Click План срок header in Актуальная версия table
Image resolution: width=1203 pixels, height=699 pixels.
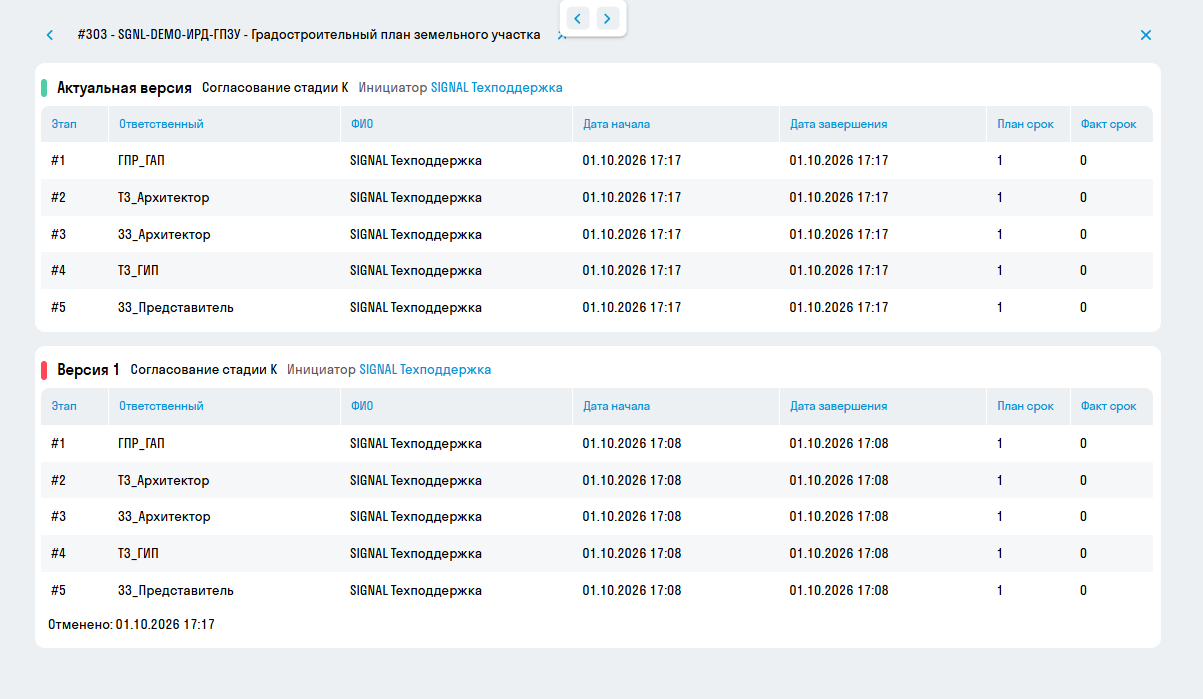tap(1026, 125)
